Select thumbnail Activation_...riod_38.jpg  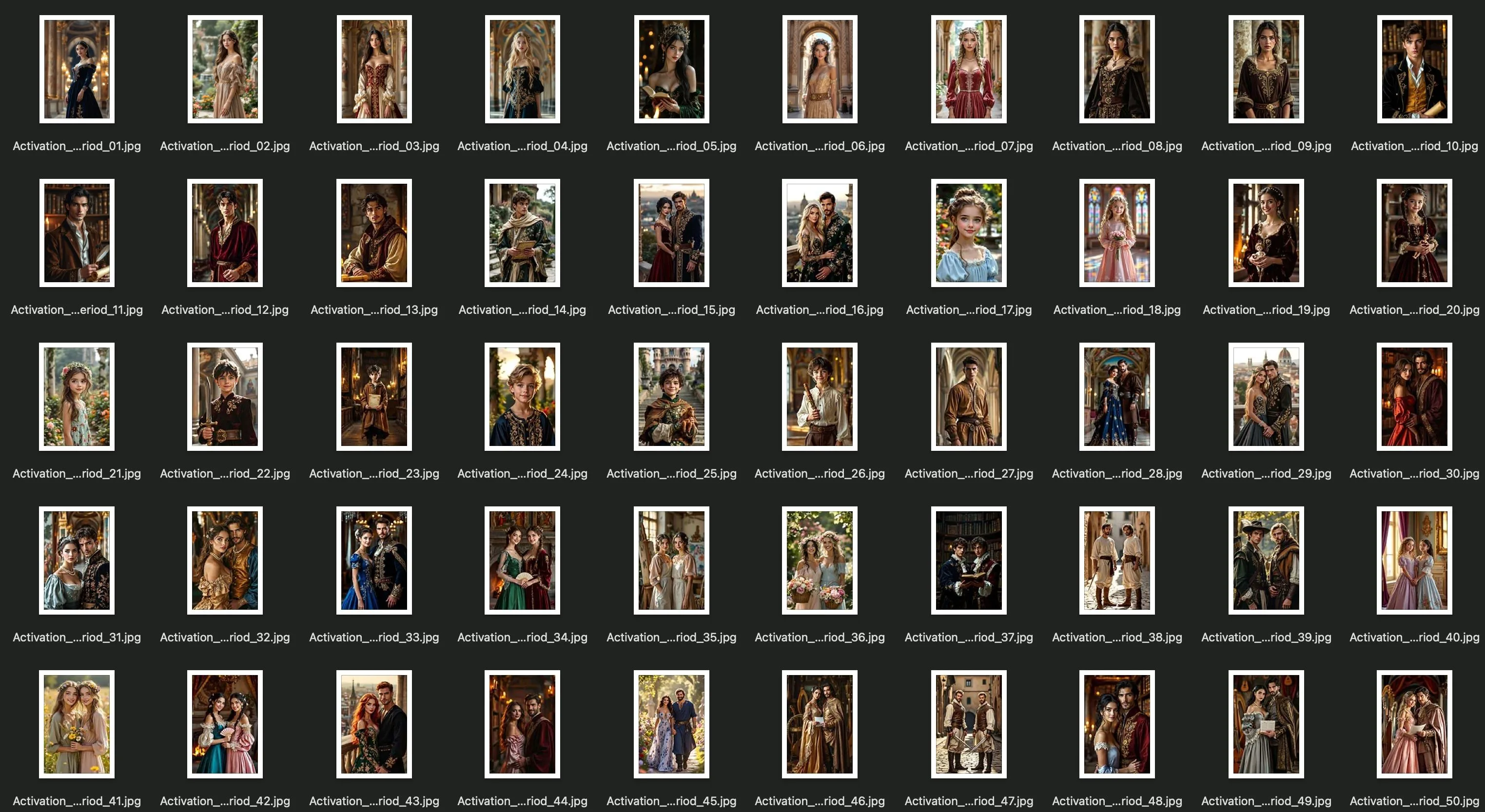pyautogui.click(x=1116, y=560)
